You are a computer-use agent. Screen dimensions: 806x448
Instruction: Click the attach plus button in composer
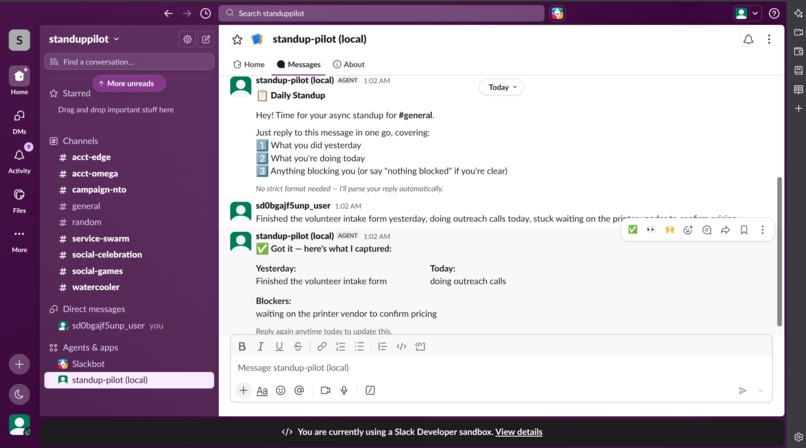click(x=243, y=390)
